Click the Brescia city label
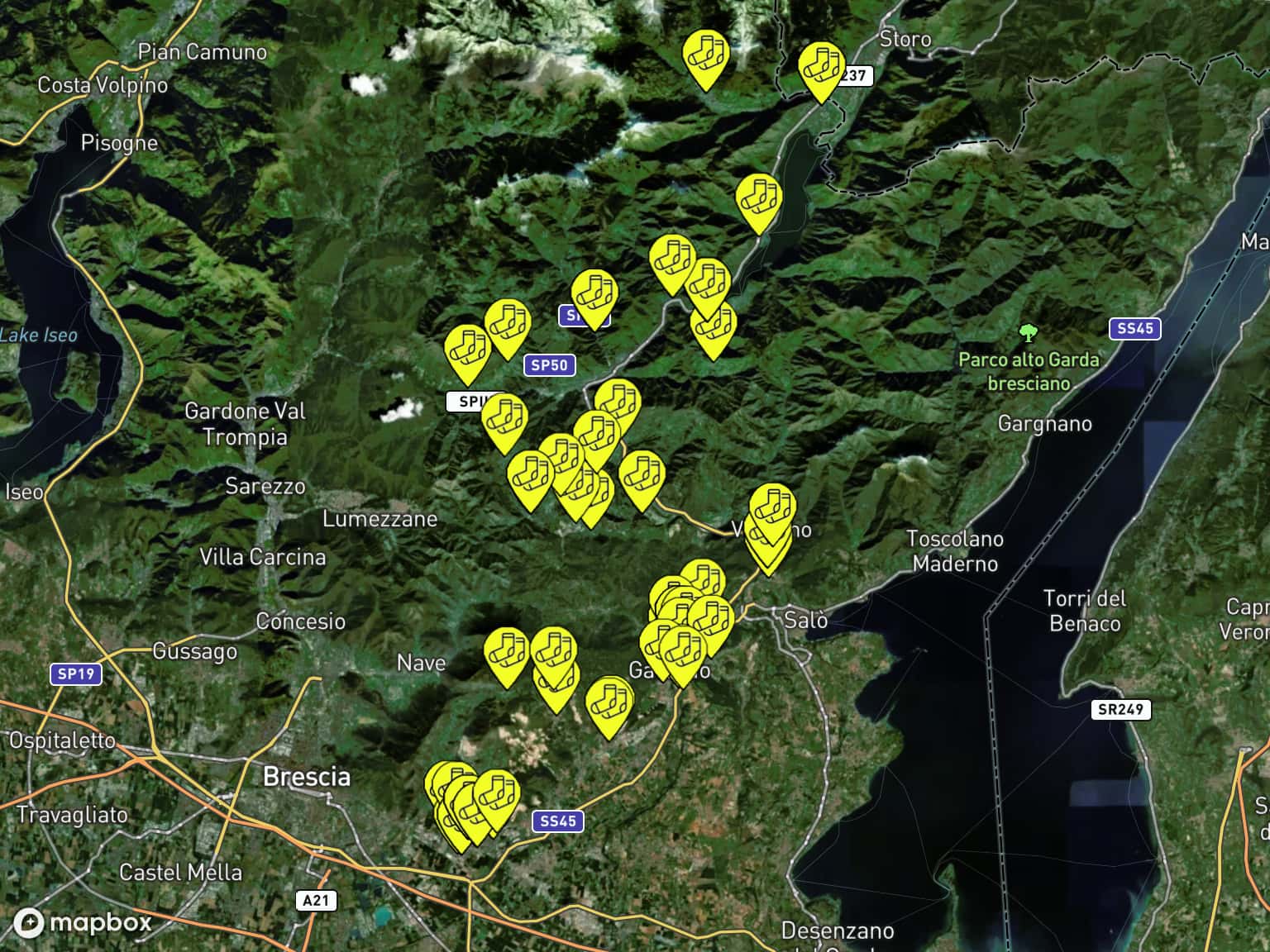 [306, 777]
